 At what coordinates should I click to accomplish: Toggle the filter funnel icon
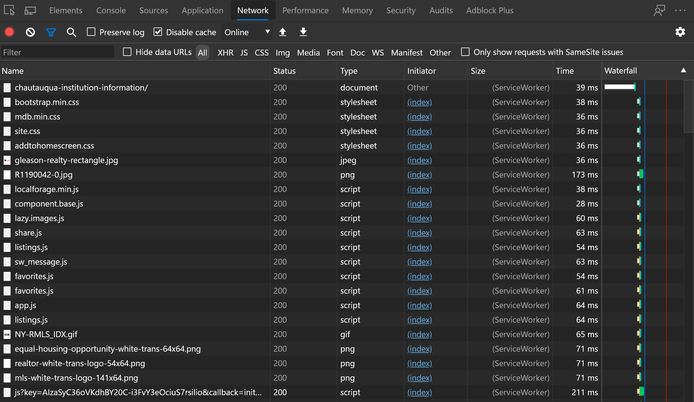tap(51, 32)
